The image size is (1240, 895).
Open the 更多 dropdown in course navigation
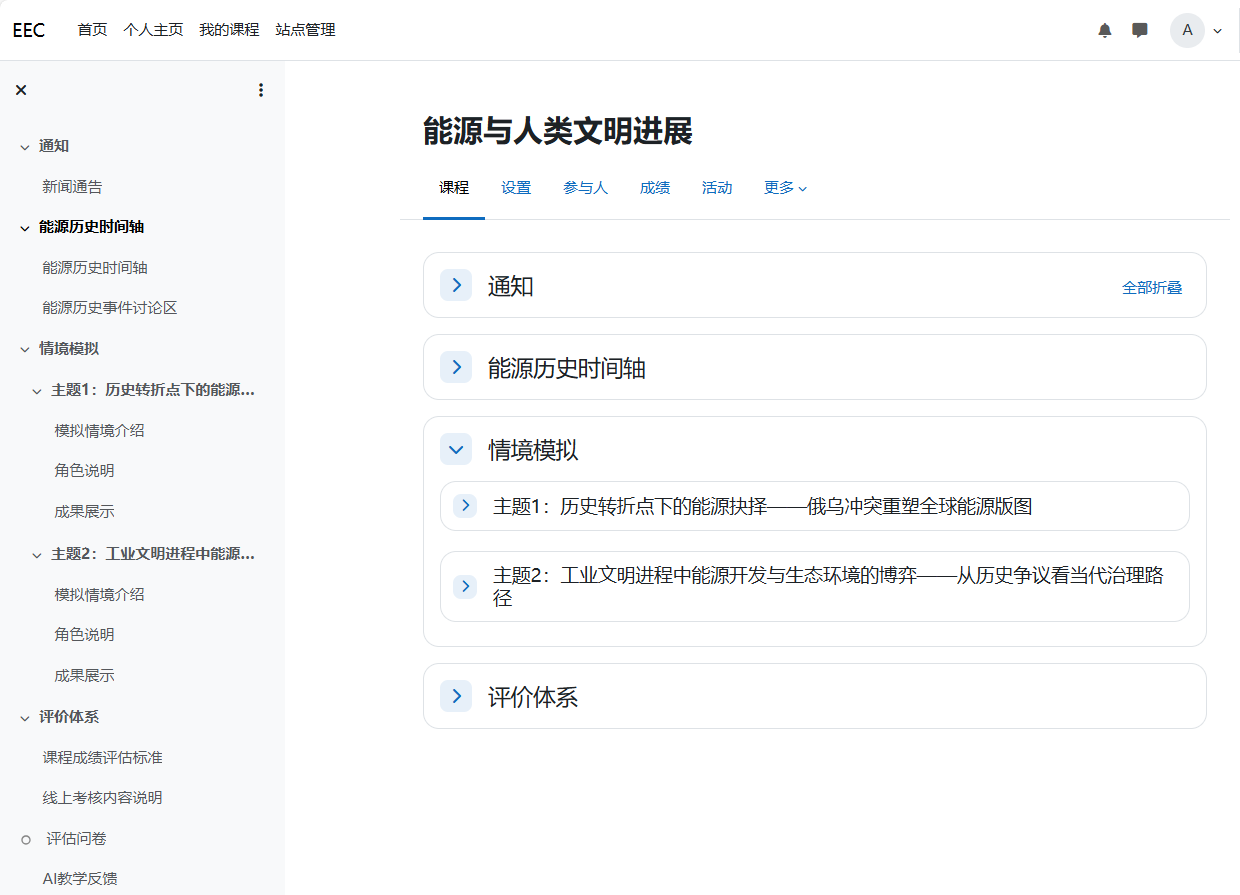coord(785,188)
